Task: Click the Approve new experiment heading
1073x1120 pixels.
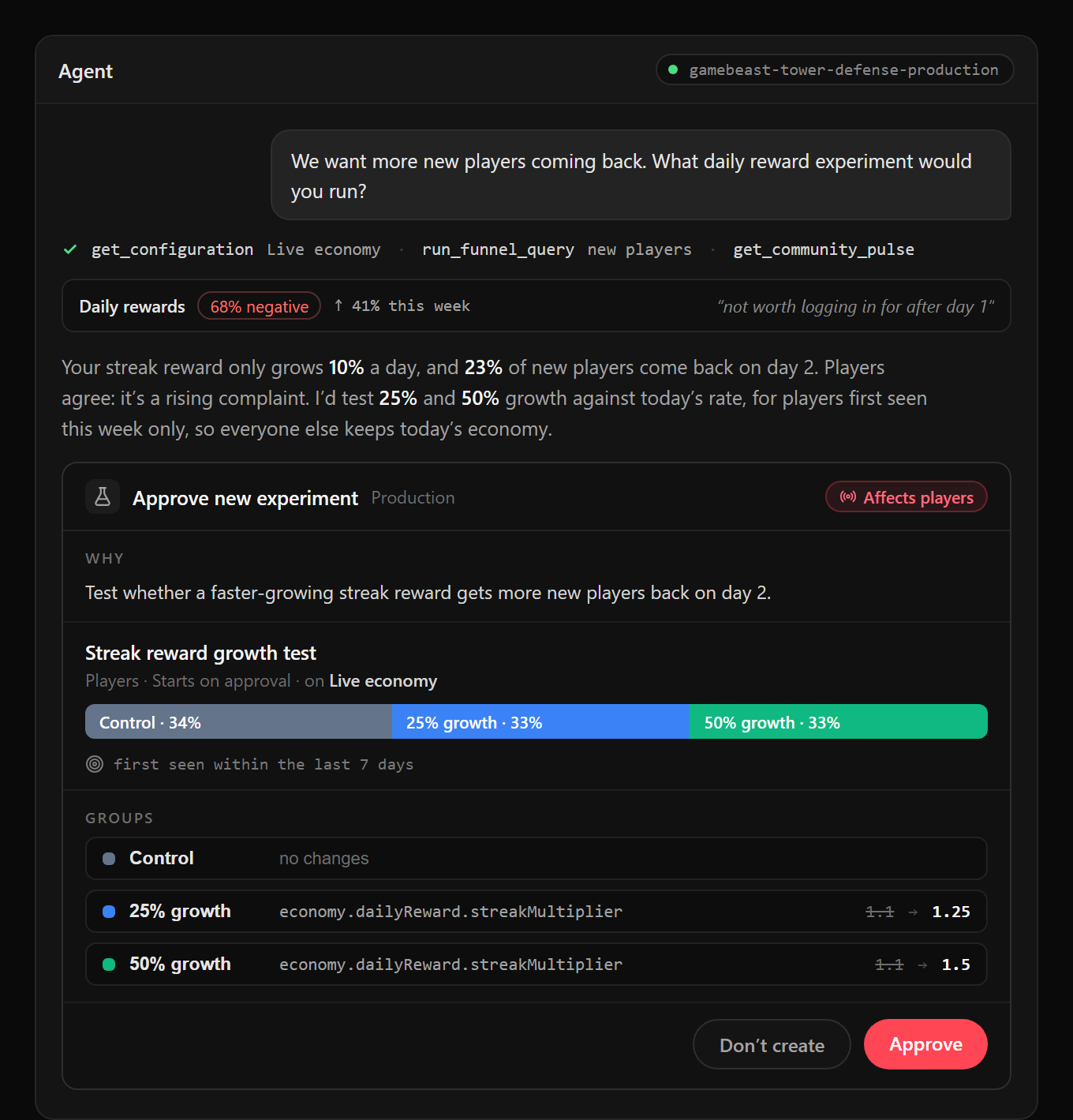Action: [245, 498]
